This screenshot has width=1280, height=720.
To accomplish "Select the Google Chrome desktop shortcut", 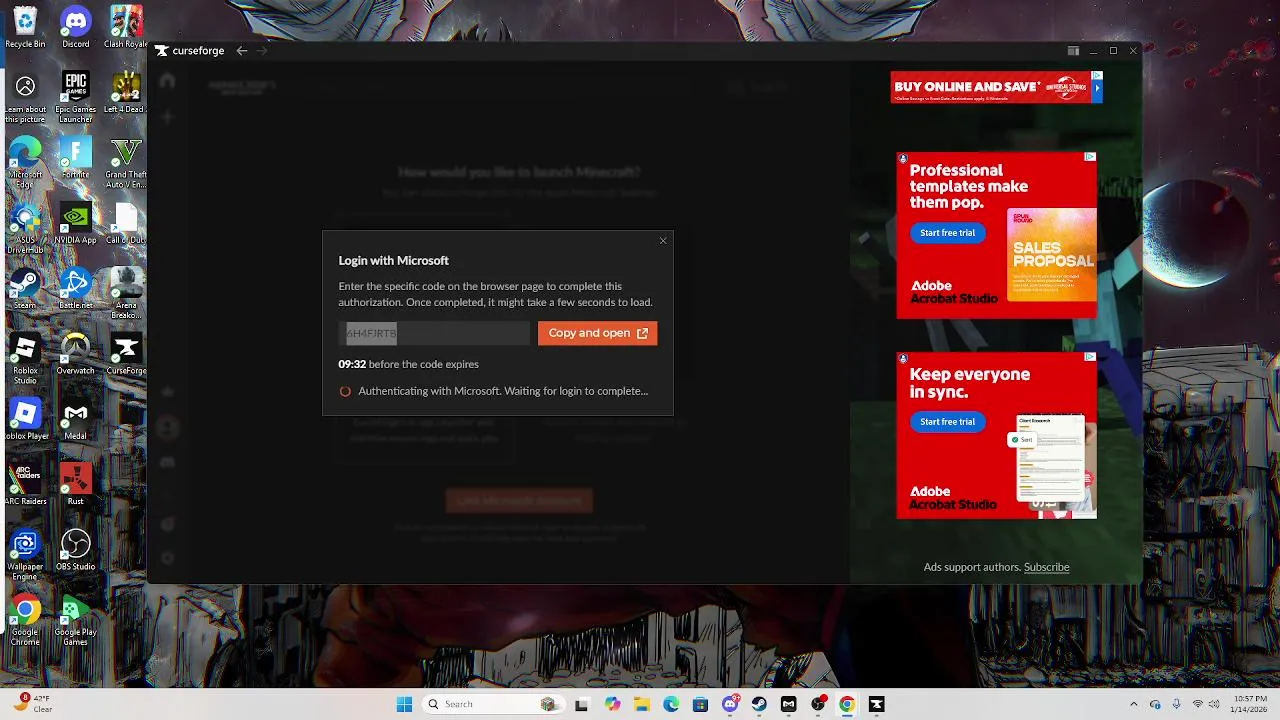I will 25,620.
